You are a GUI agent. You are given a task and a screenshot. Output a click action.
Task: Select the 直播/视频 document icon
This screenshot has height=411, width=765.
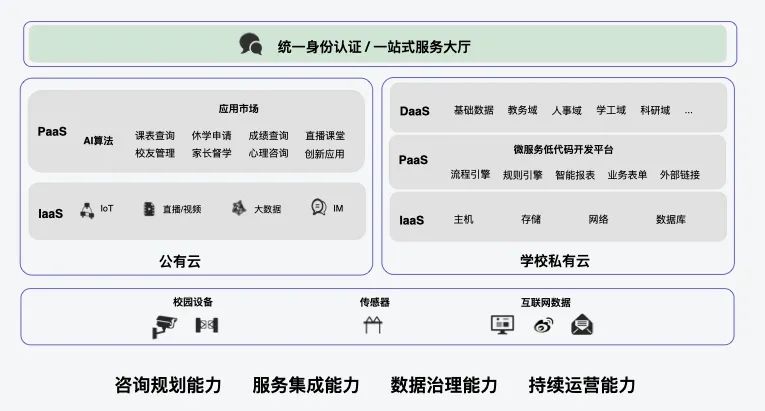point(149,208)
